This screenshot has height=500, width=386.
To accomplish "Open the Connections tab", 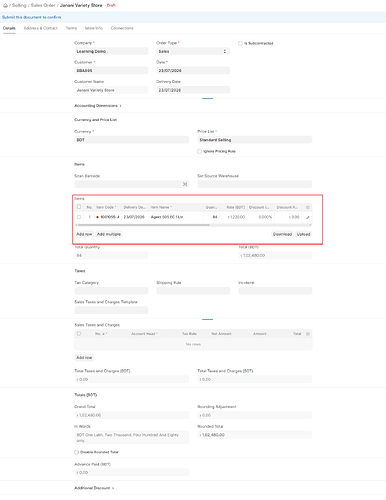I will 122,28.
